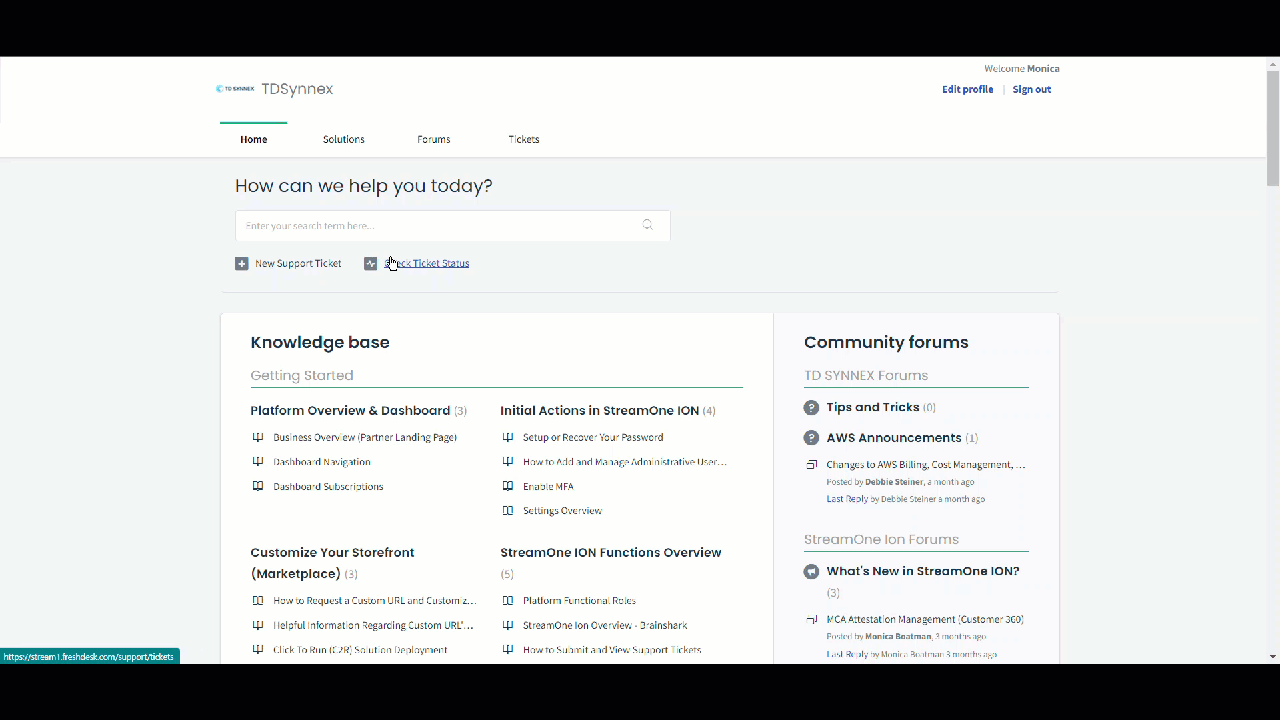Open How to Submit and View Support Tickets

(x=612, y=650)
